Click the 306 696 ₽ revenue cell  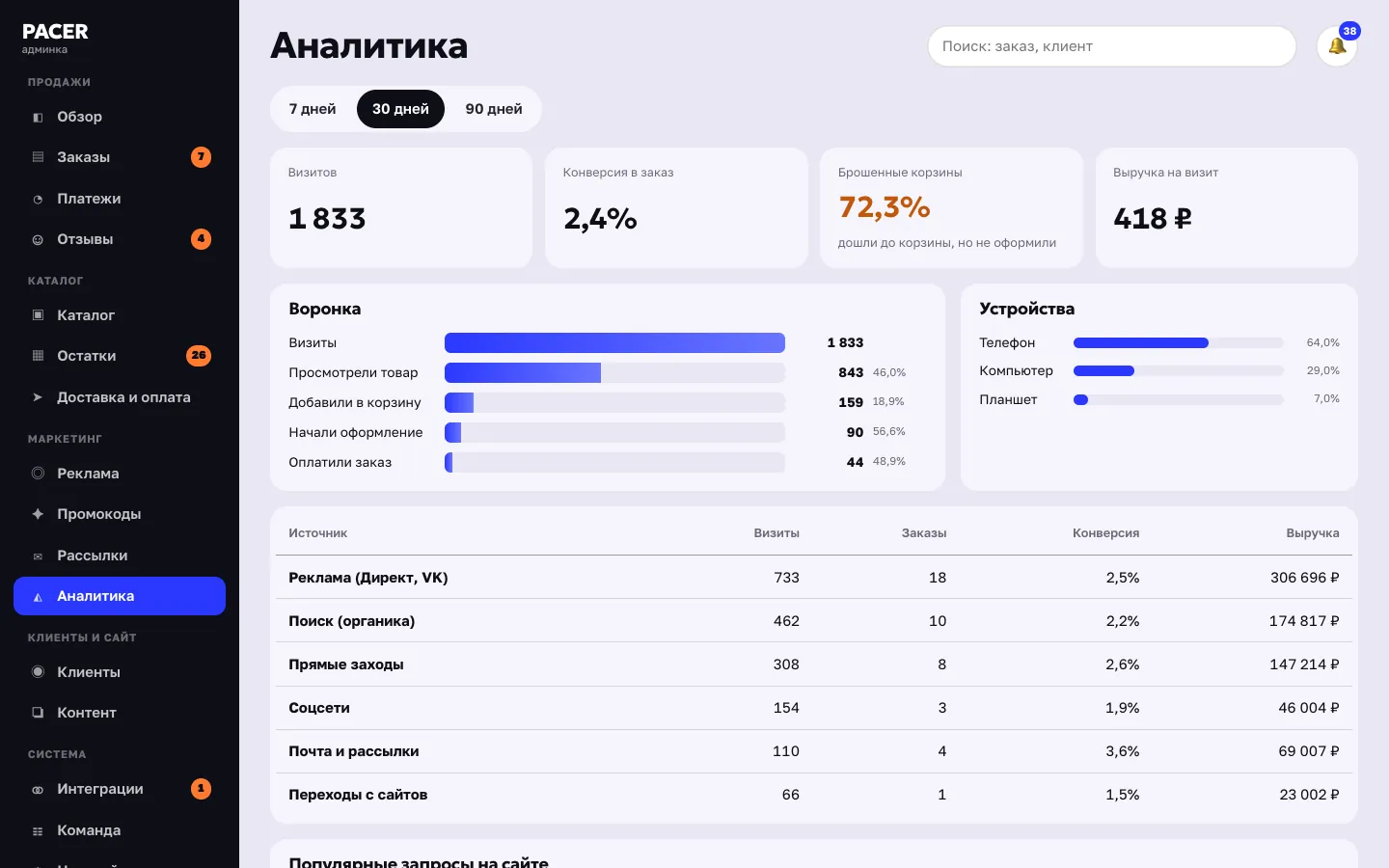click(1304, 578)
